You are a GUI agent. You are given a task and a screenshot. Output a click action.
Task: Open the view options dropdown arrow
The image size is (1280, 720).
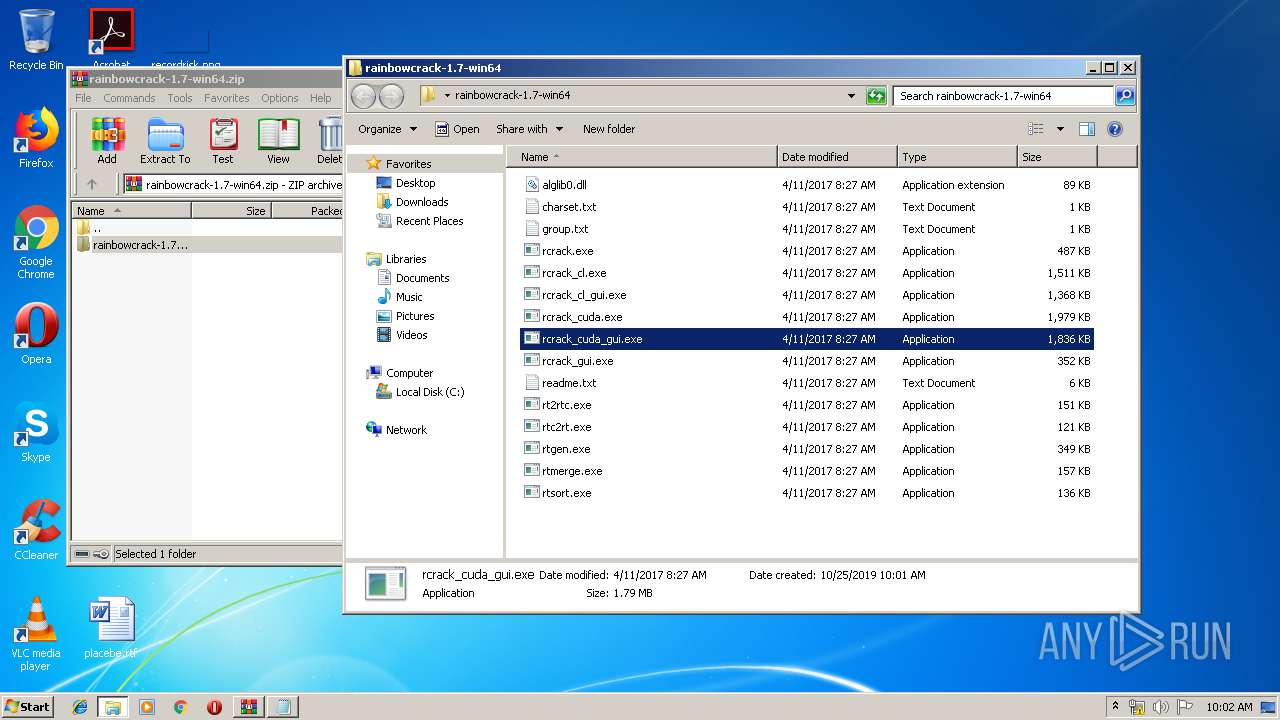1060,129
